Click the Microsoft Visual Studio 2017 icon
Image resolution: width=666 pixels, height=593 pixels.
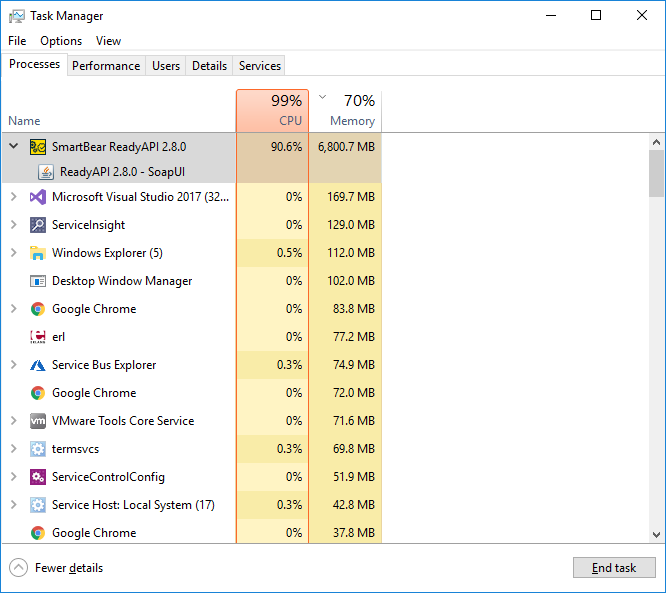[x=38, y=197]
